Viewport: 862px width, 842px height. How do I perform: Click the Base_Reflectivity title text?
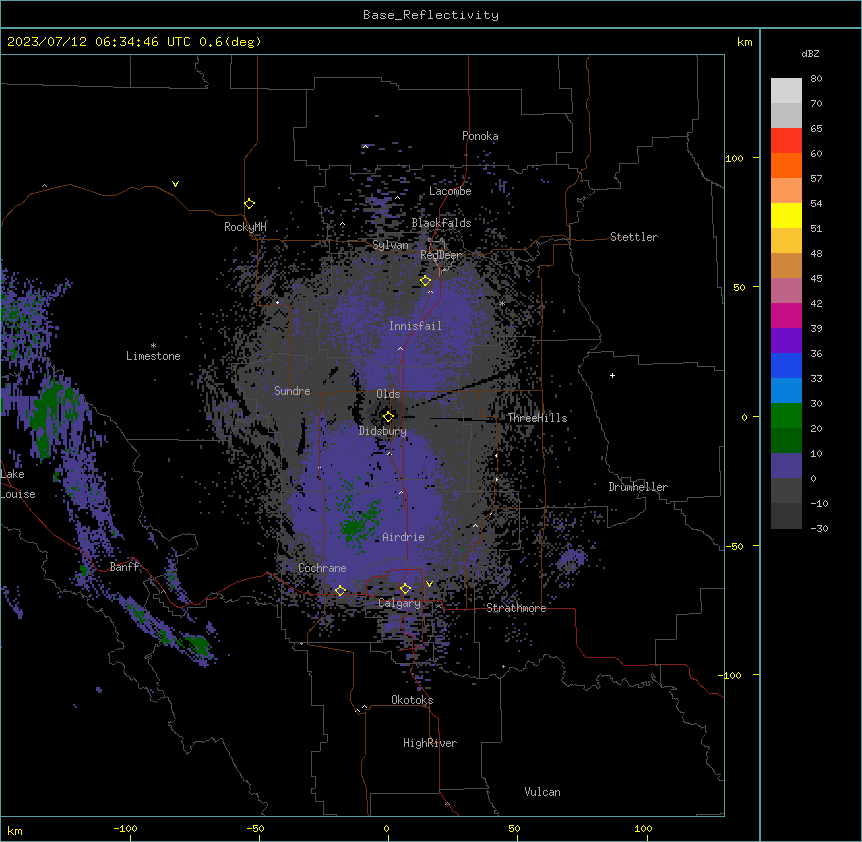pos(431,15)
